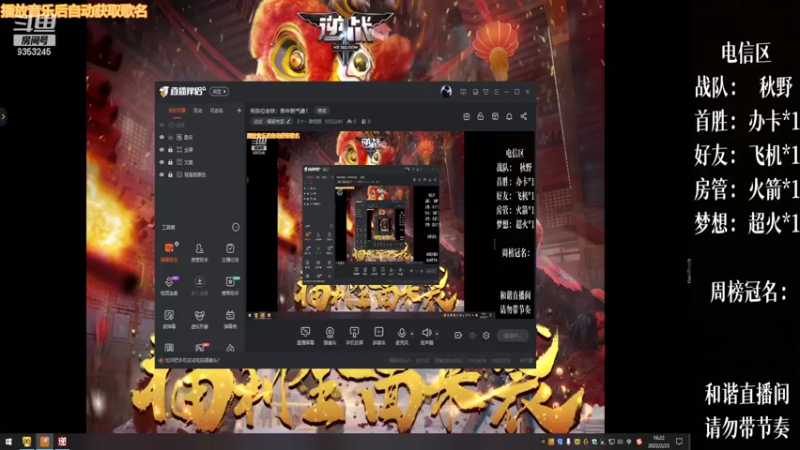
Task: Expand the left edge side panel arrow
Action: 3,116
